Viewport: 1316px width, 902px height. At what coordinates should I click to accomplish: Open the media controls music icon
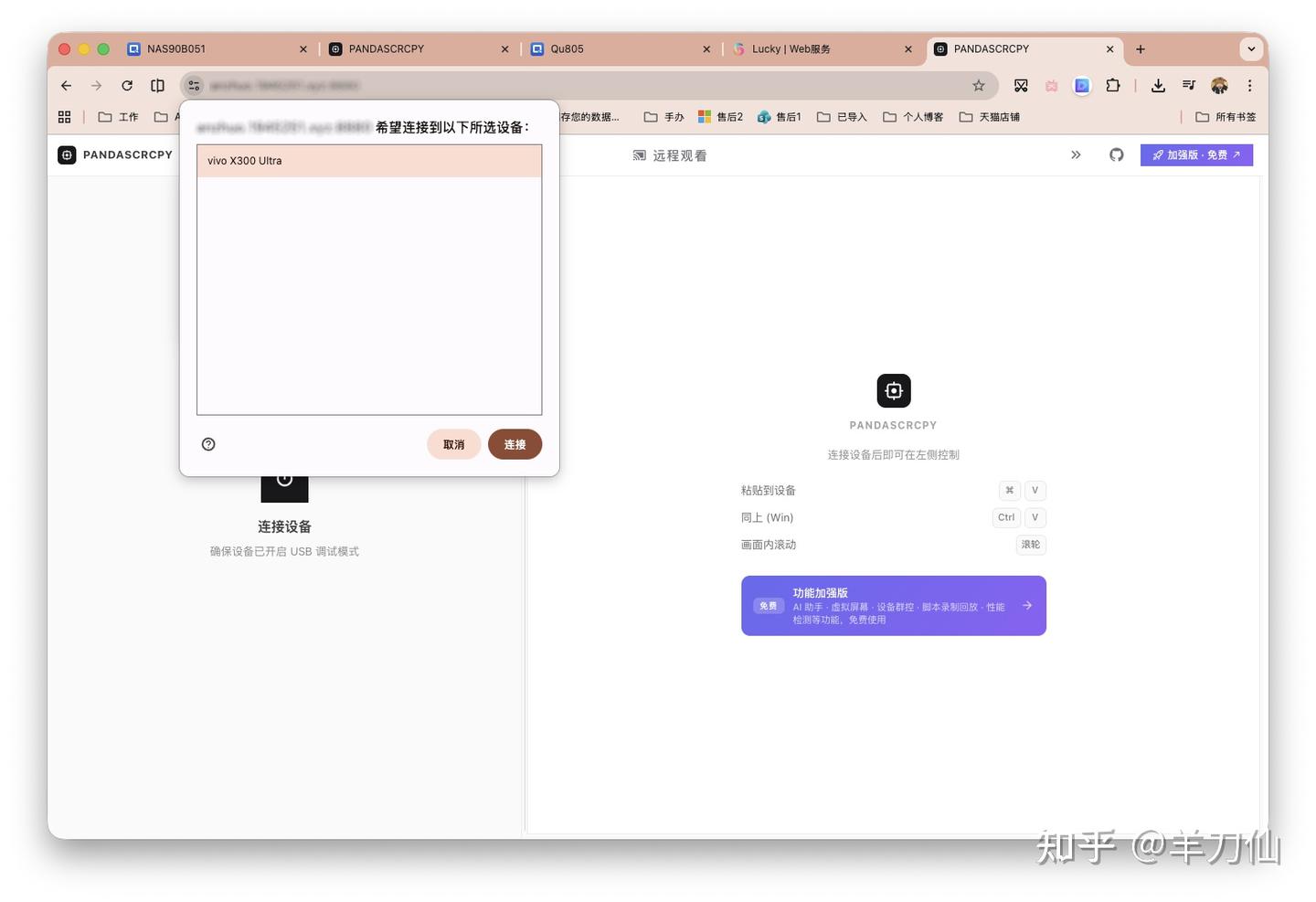click(x=1188, y=86)
